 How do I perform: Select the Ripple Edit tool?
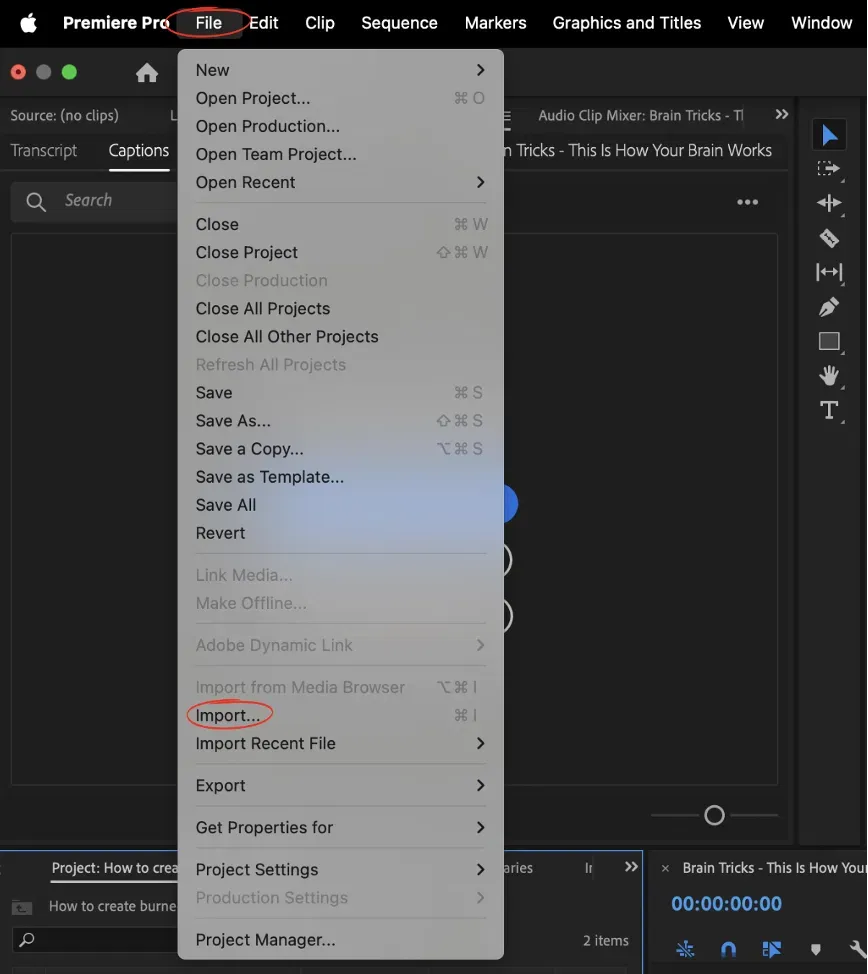point(829,203)
